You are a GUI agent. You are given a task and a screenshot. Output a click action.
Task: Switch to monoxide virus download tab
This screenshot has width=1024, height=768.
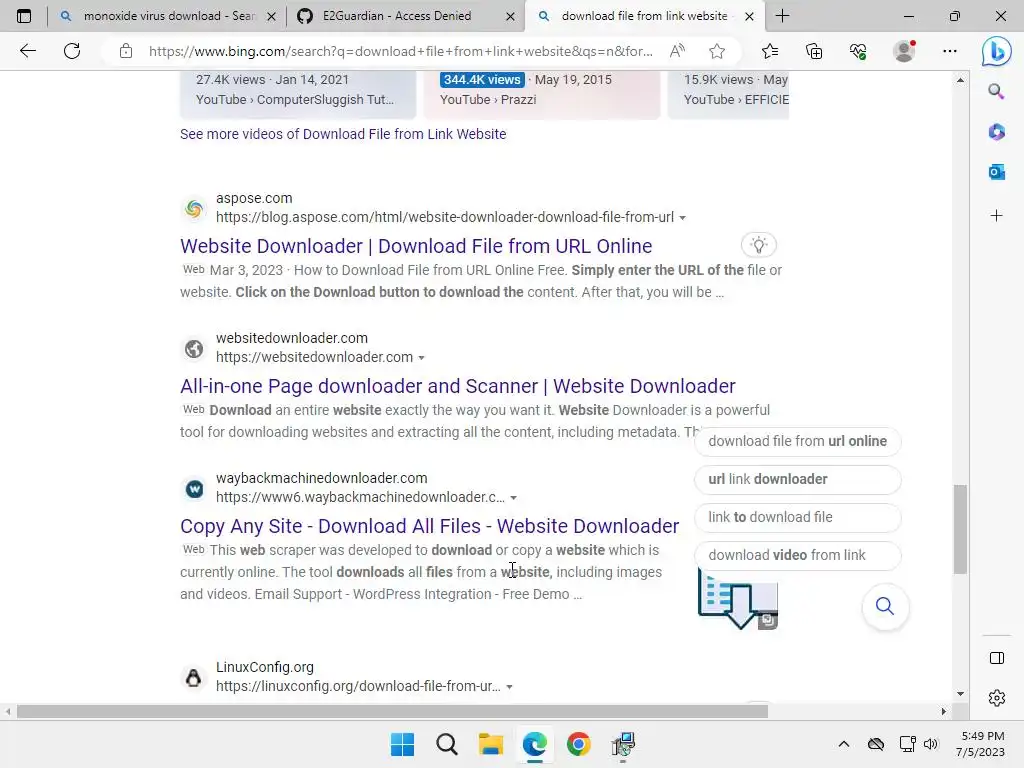click(x=167, y=16)
